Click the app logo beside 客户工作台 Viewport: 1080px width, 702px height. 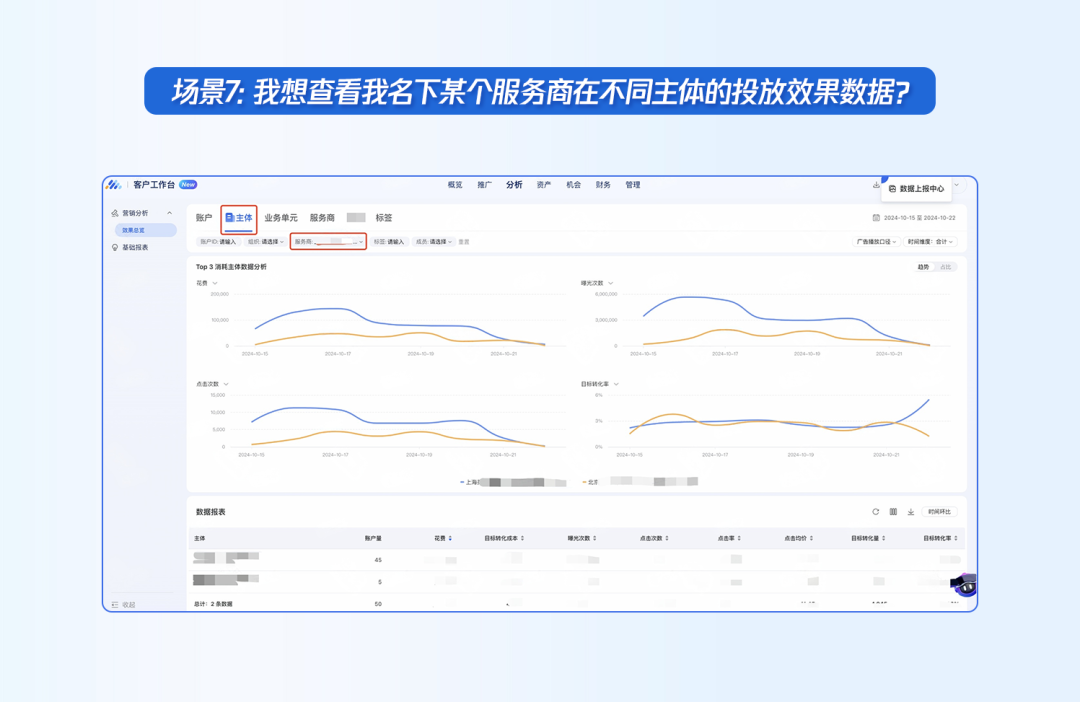pyautogui.click(x=114, y=185)
